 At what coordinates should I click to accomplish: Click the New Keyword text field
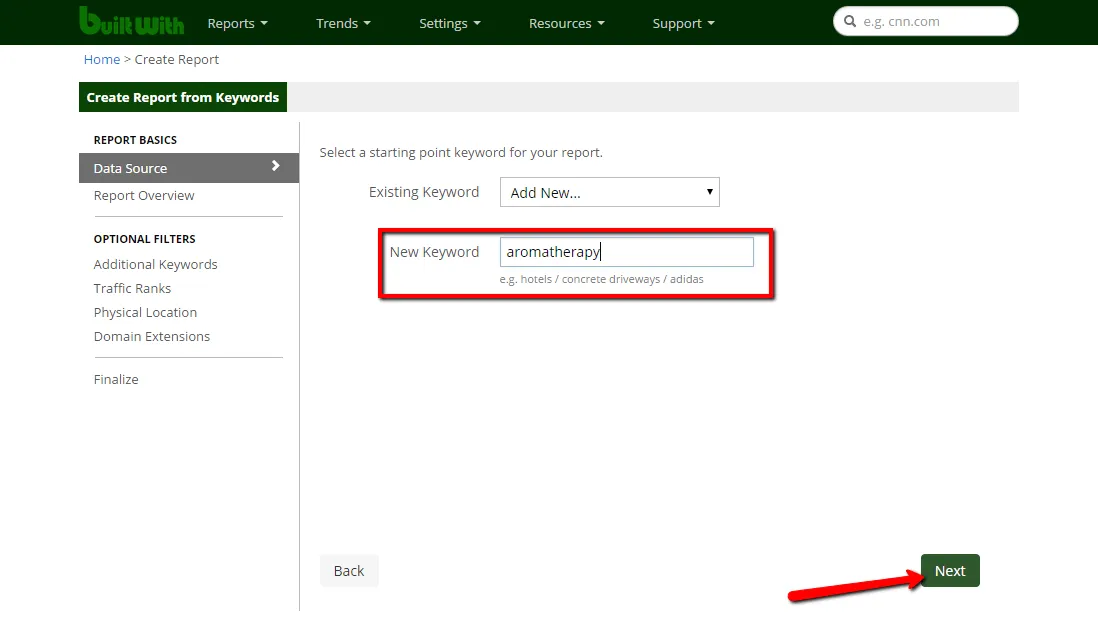pos(626,252)
